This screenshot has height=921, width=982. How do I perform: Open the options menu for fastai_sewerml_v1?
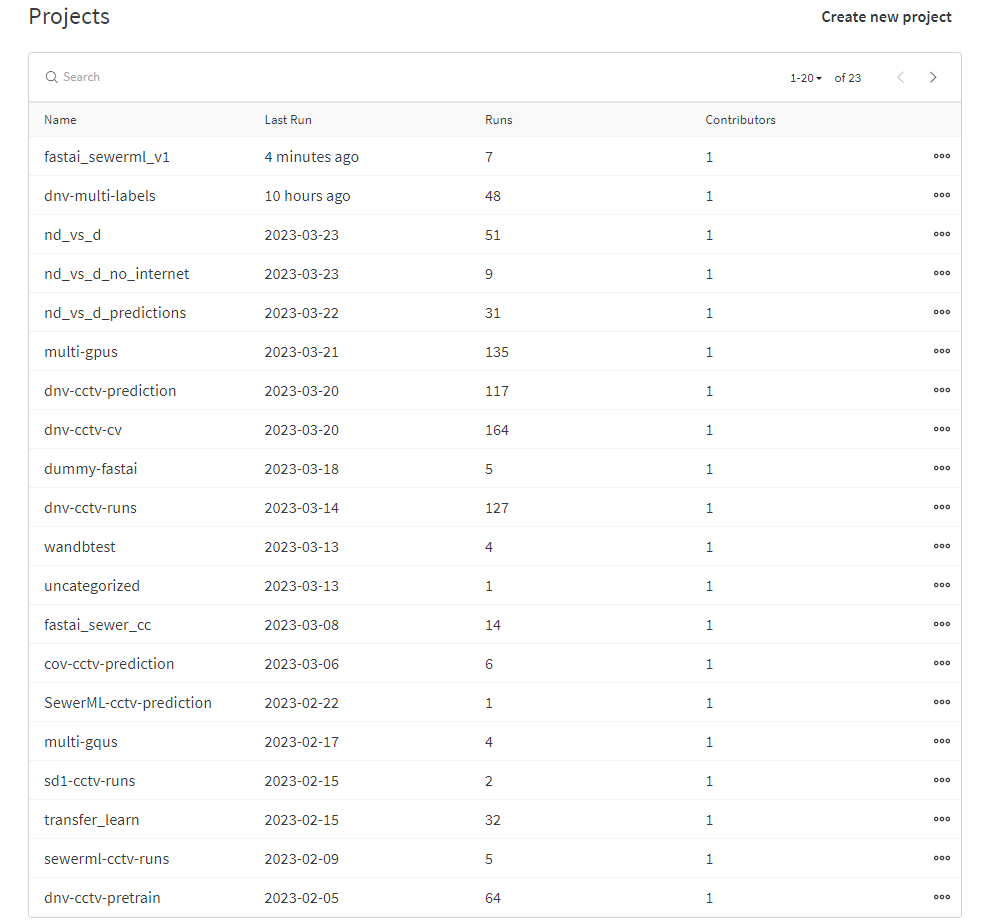[941, 156]
